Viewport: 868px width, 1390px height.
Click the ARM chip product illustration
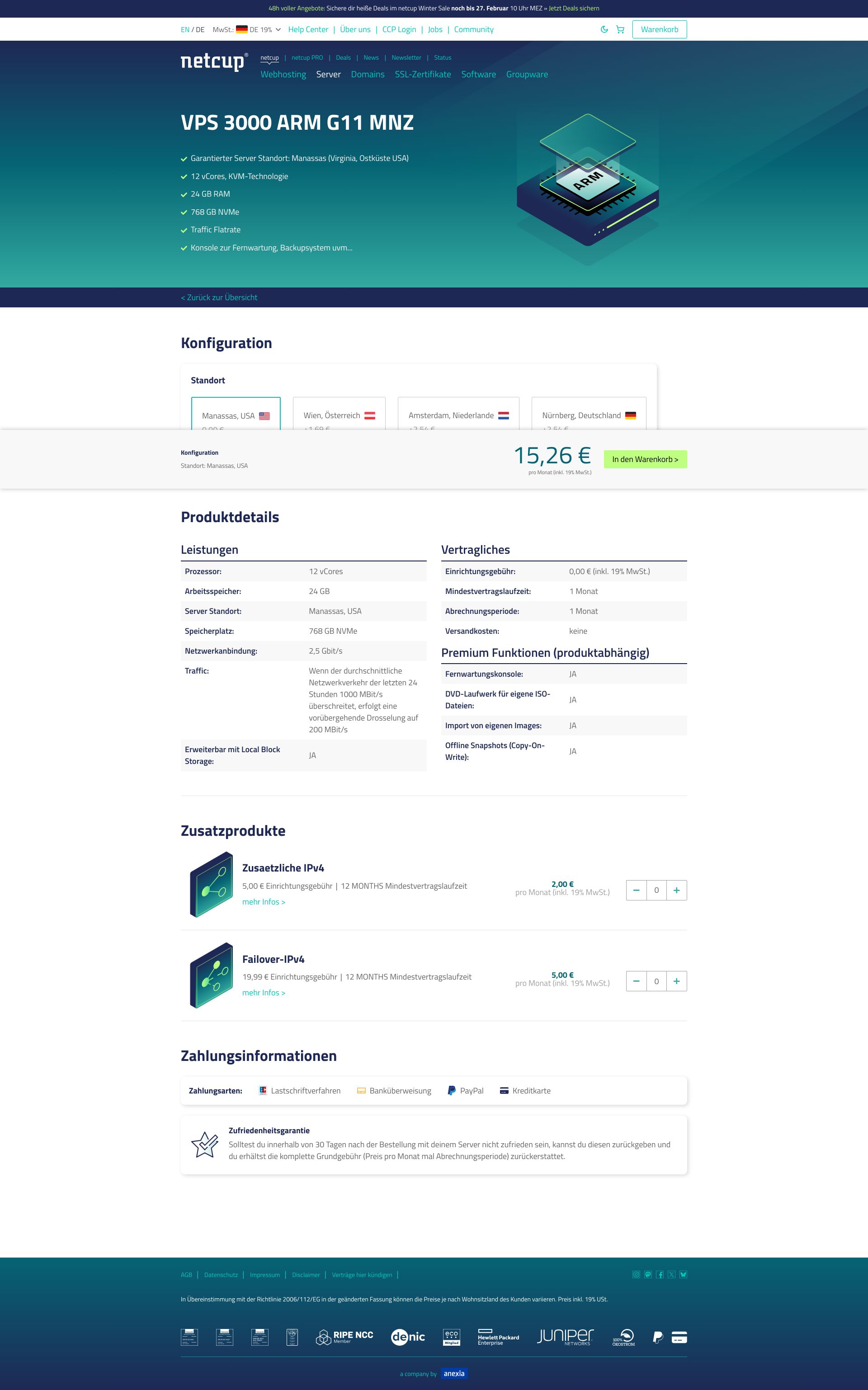coord(588,189)
